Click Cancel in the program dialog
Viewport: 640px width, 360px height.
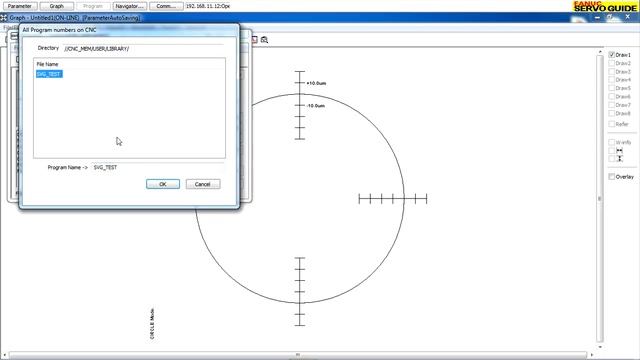click(203, 184)
